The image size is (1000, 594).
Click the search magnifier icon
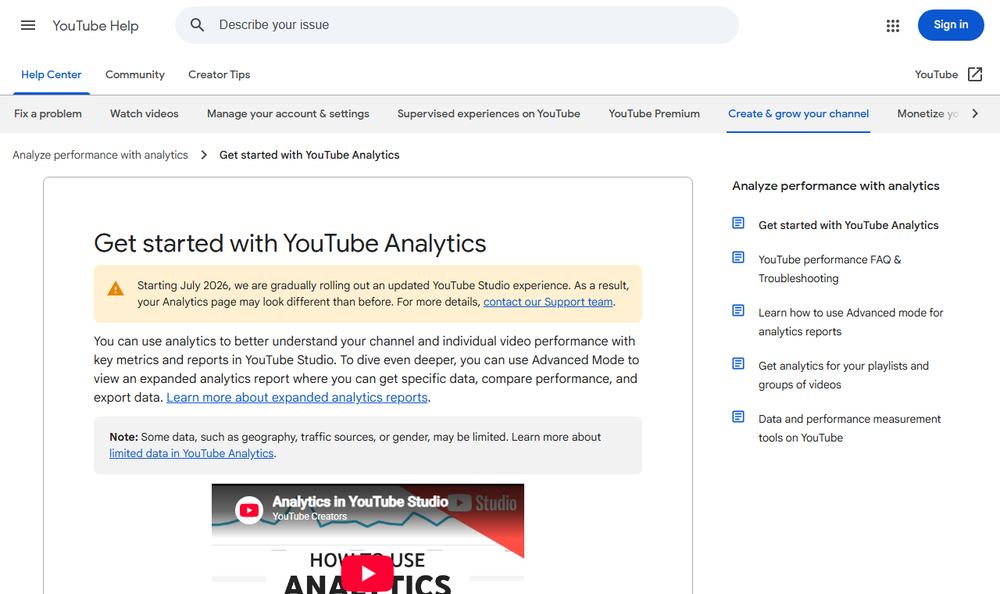[197, 25]
